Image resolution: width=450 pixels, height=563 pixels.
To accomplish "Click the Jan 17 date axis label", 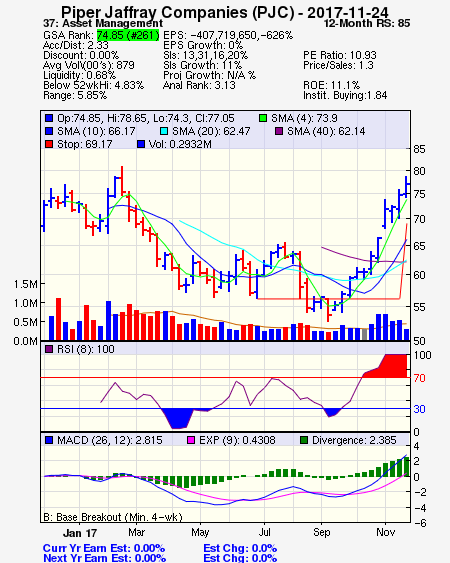I will tap(80, 533).
